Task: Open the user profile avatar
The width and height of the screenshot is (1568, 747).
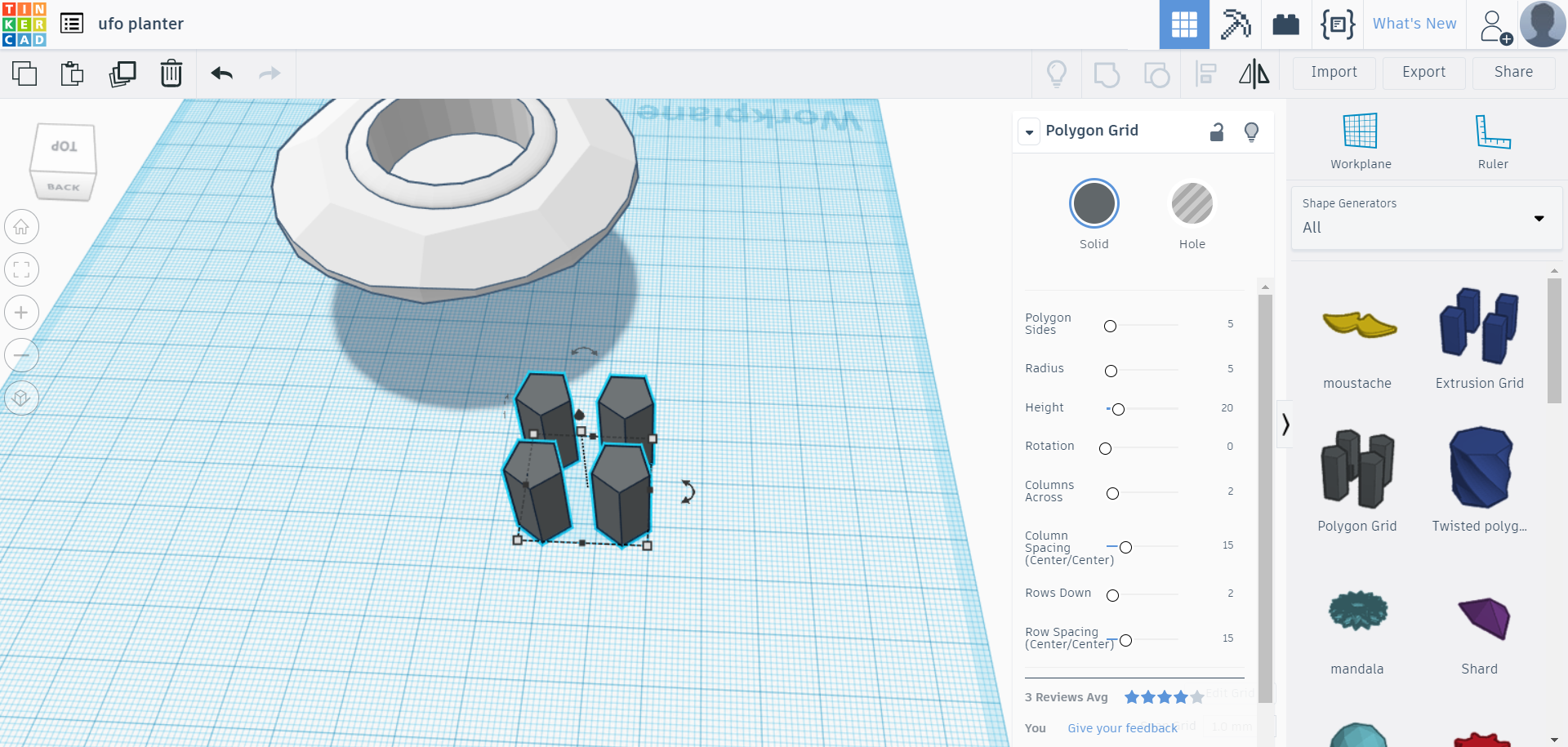Action: click(x=1542, y=24)
